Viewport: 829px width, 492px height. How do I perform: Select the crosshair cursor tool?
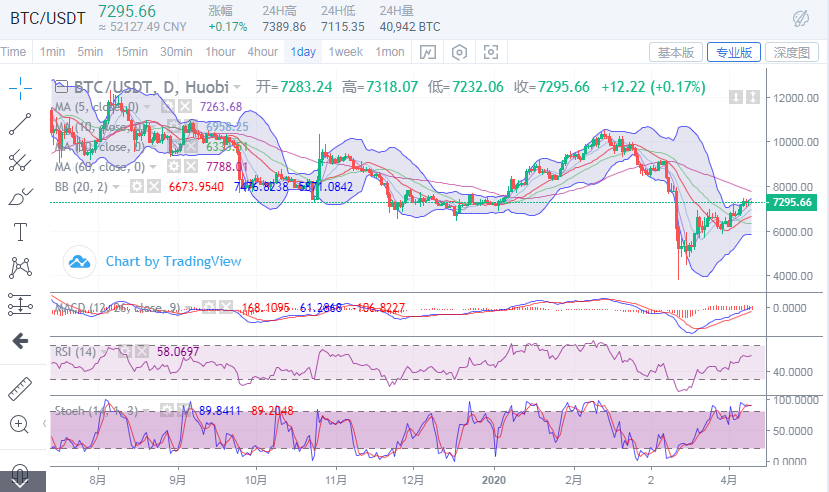20,88
